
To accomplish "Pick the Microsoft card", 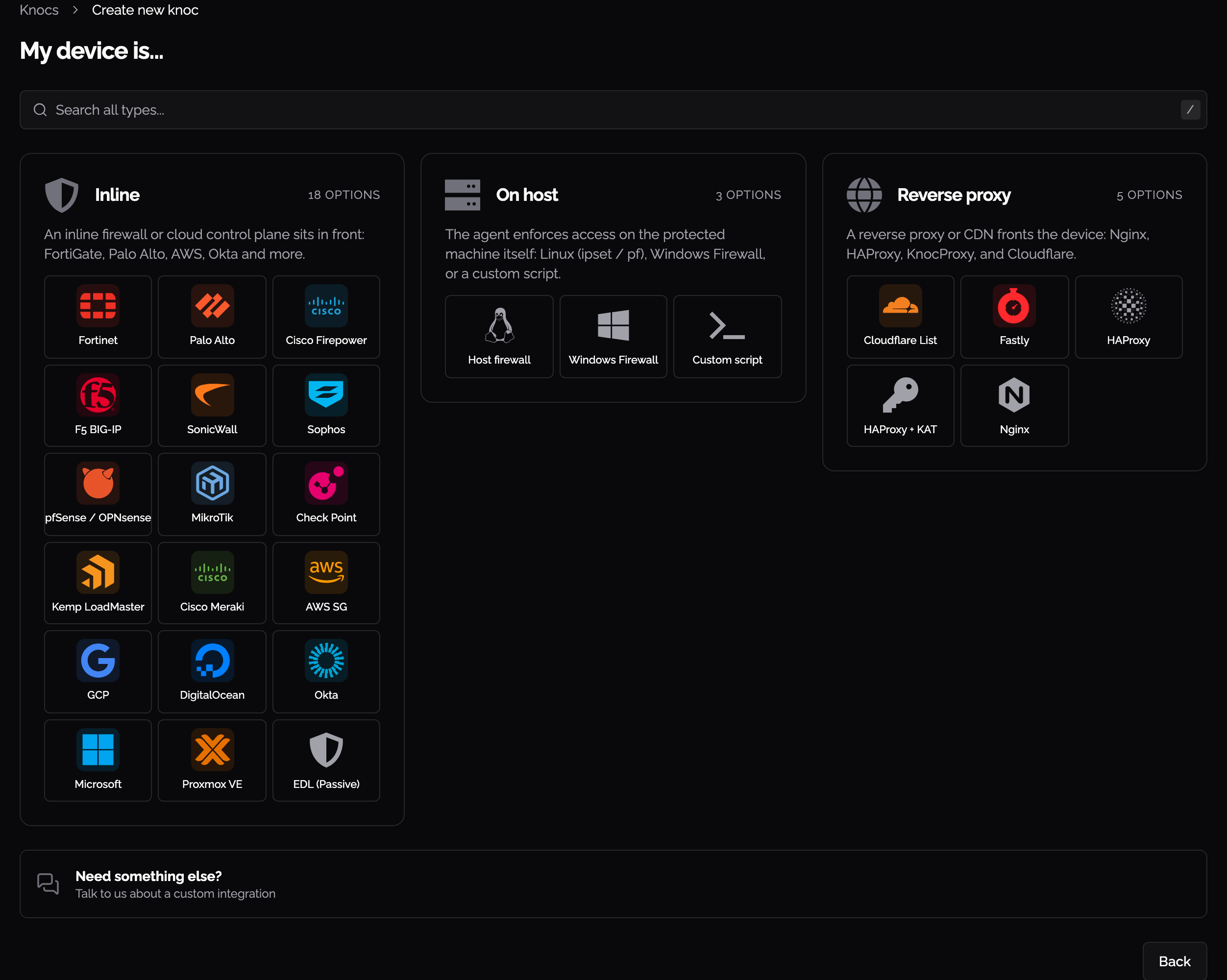I will [98, 761].
